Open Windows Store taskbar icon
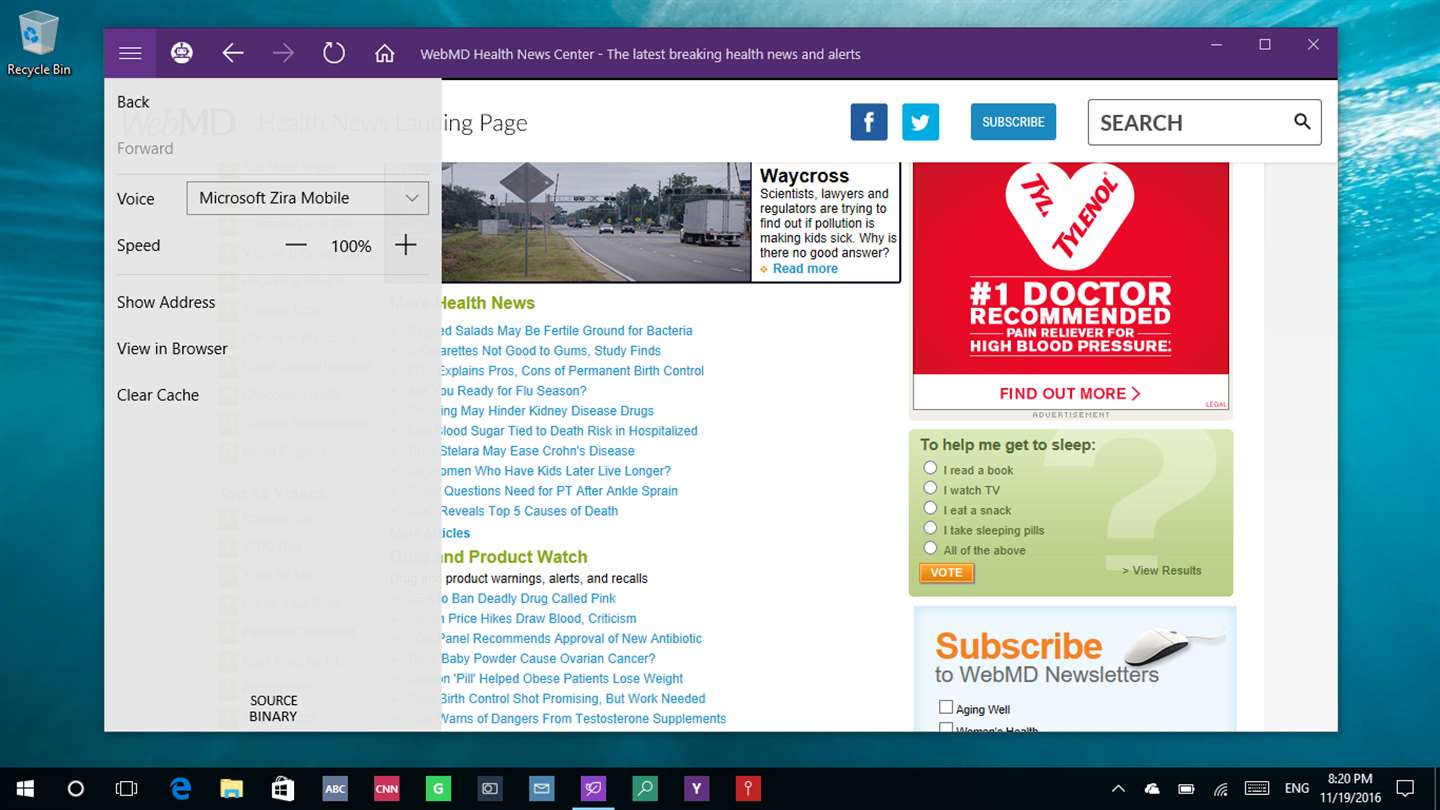 (x=283, y=789)
